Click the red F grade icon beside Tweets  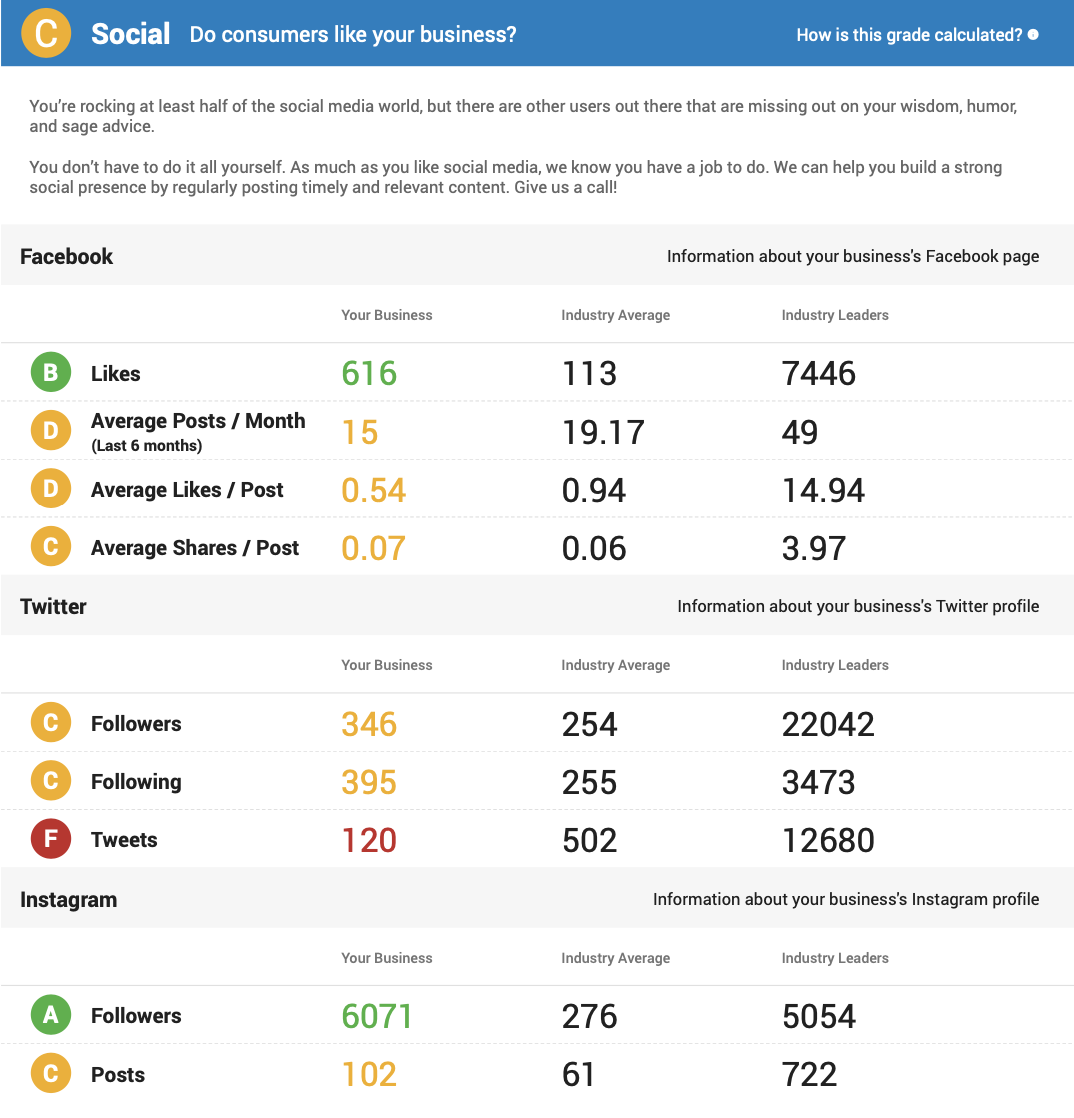point(51,838)
